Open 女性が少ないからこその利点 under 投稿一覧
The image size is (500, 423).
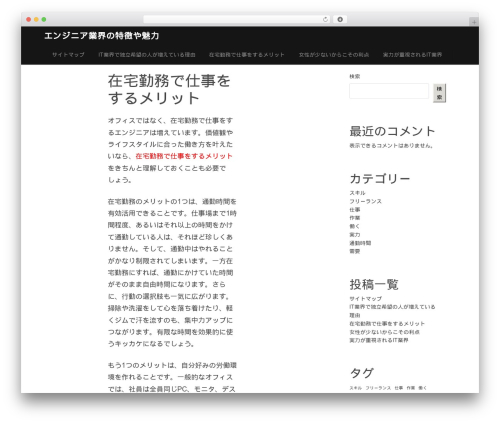pyautogui.click(x=384, y=332)
